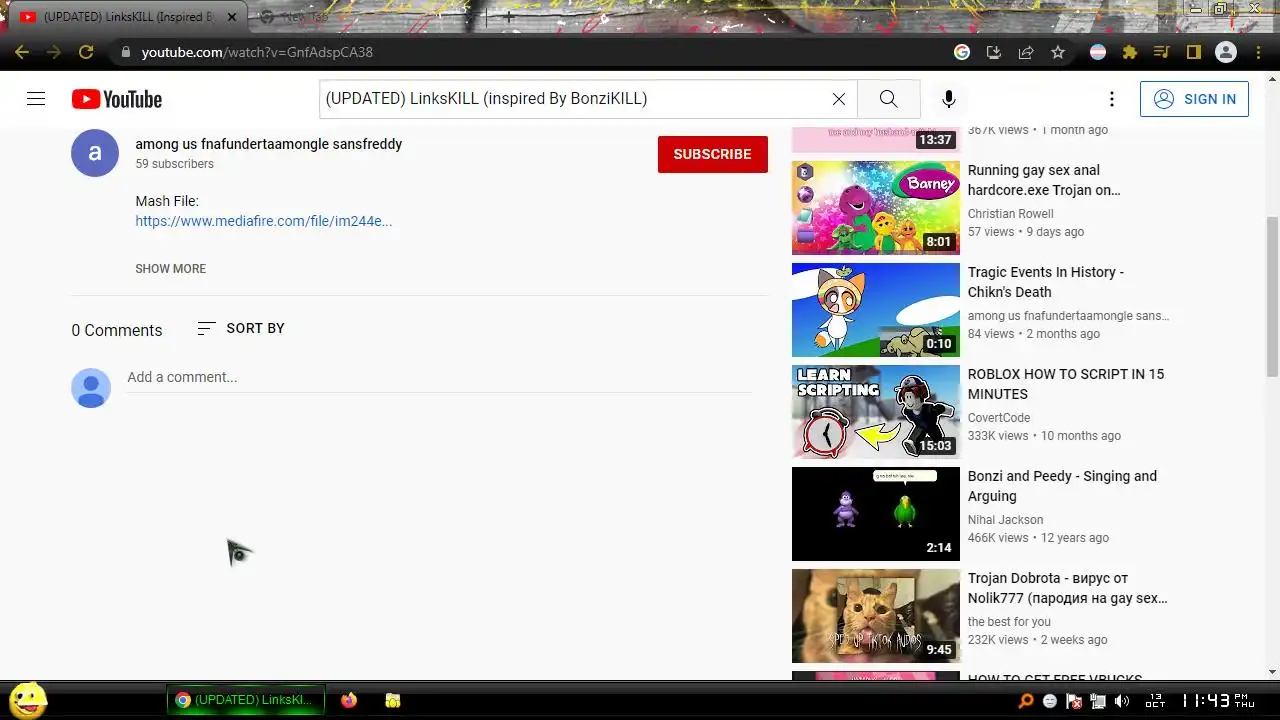Bookmark this tab with star icon

click(x=1058, y=52)
